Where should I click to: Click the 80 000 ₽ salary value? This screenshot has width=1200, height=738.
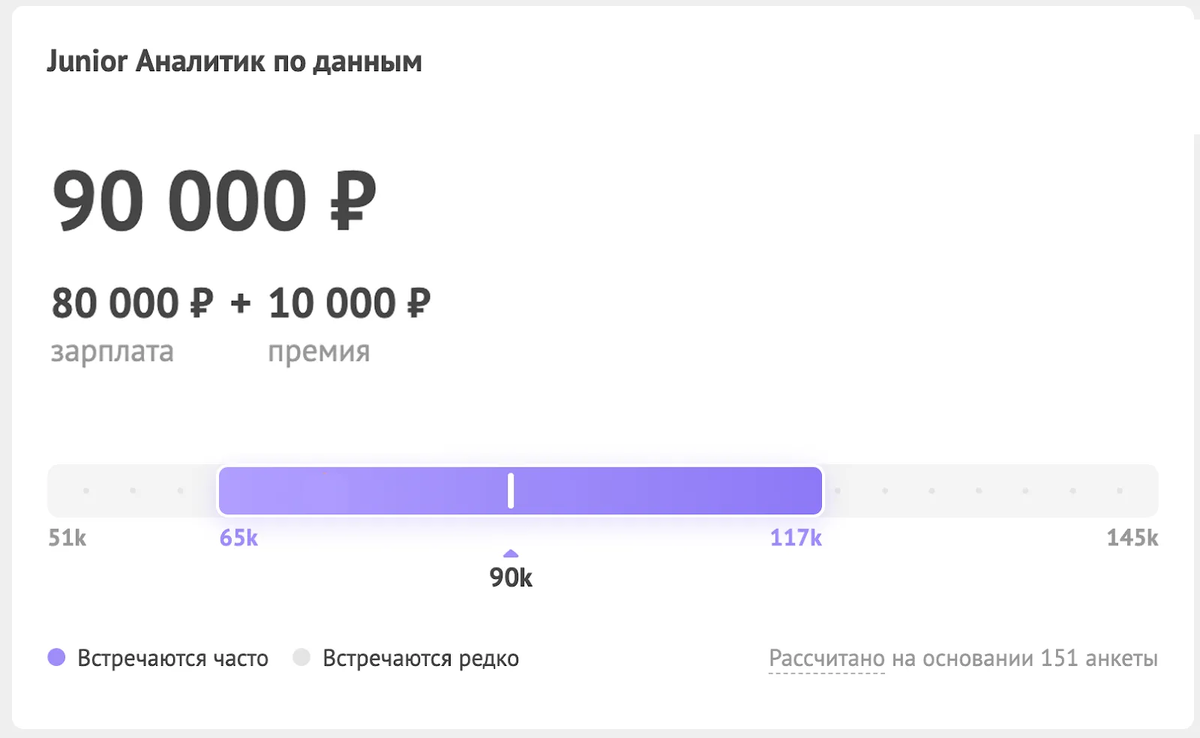tap(132, 302)
